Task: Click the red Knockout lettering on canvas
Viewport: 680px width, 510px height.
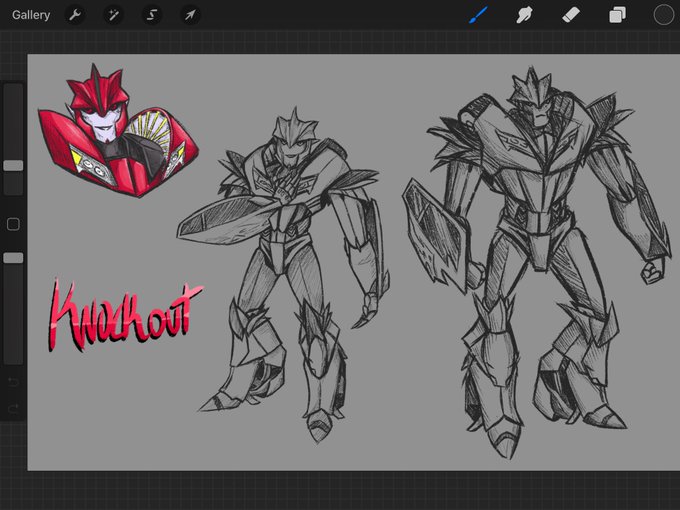Action: [124, 316]
